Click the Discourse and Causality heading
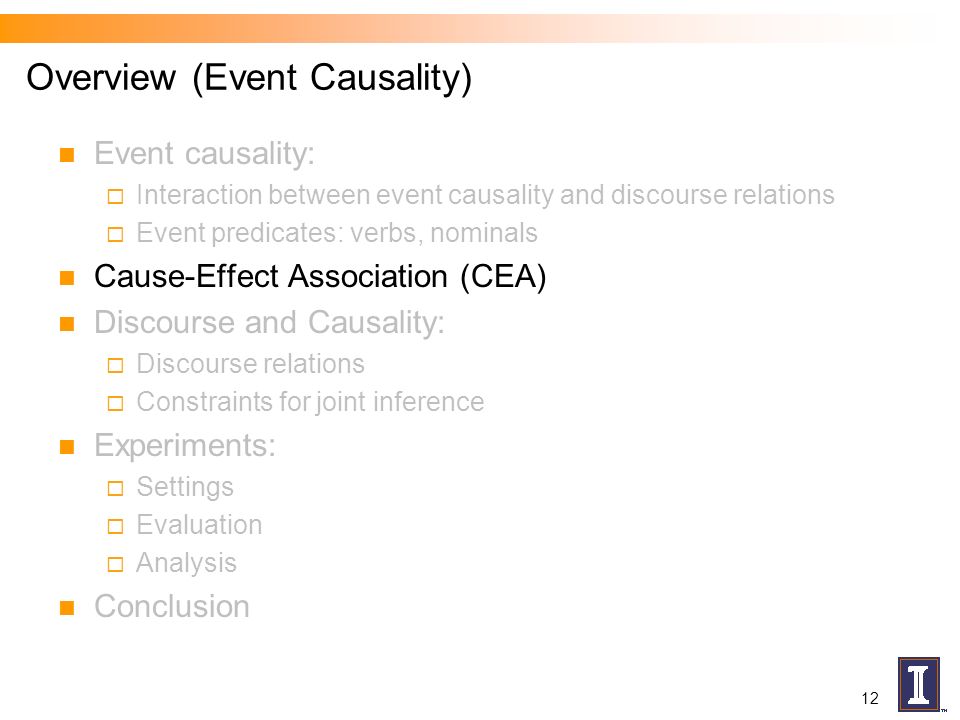 [x=269, y=322]
